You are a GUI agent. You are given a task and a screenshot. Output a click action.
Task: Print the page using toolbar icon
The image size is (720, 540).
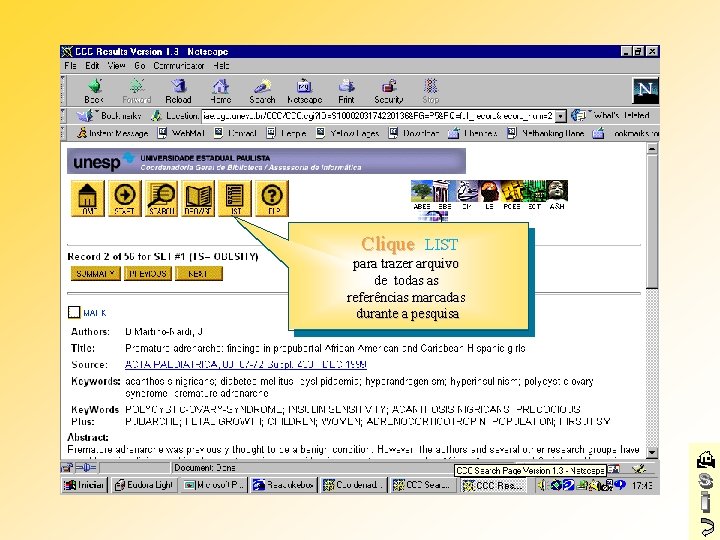(346, 91)
